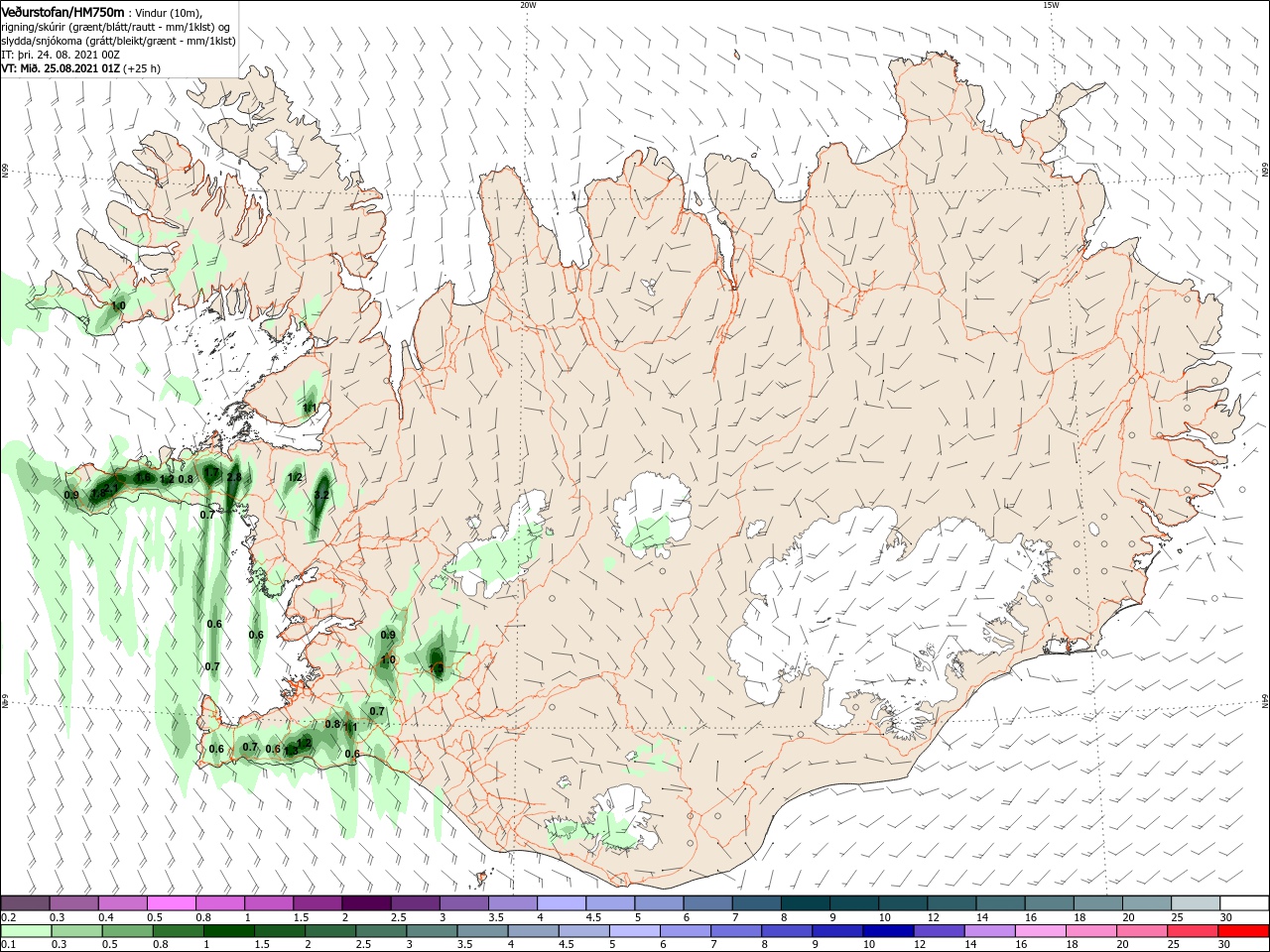Click the snow legend swatch between 0.4 and 0.5
Viewport: 1270px width, 952px height.
pyautogui.click(x=123, y=902)
